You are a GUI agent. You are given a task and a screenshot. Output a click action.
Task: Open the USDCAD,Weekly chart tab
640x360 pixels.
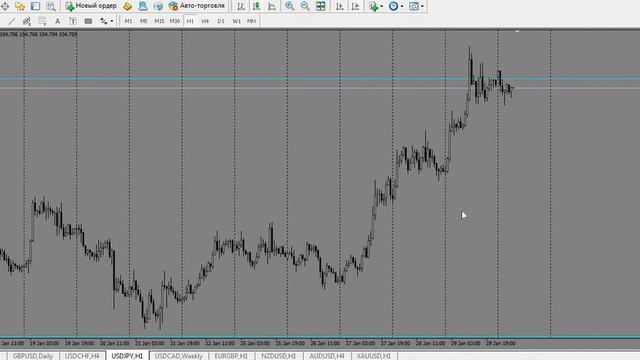coord(178,356)
